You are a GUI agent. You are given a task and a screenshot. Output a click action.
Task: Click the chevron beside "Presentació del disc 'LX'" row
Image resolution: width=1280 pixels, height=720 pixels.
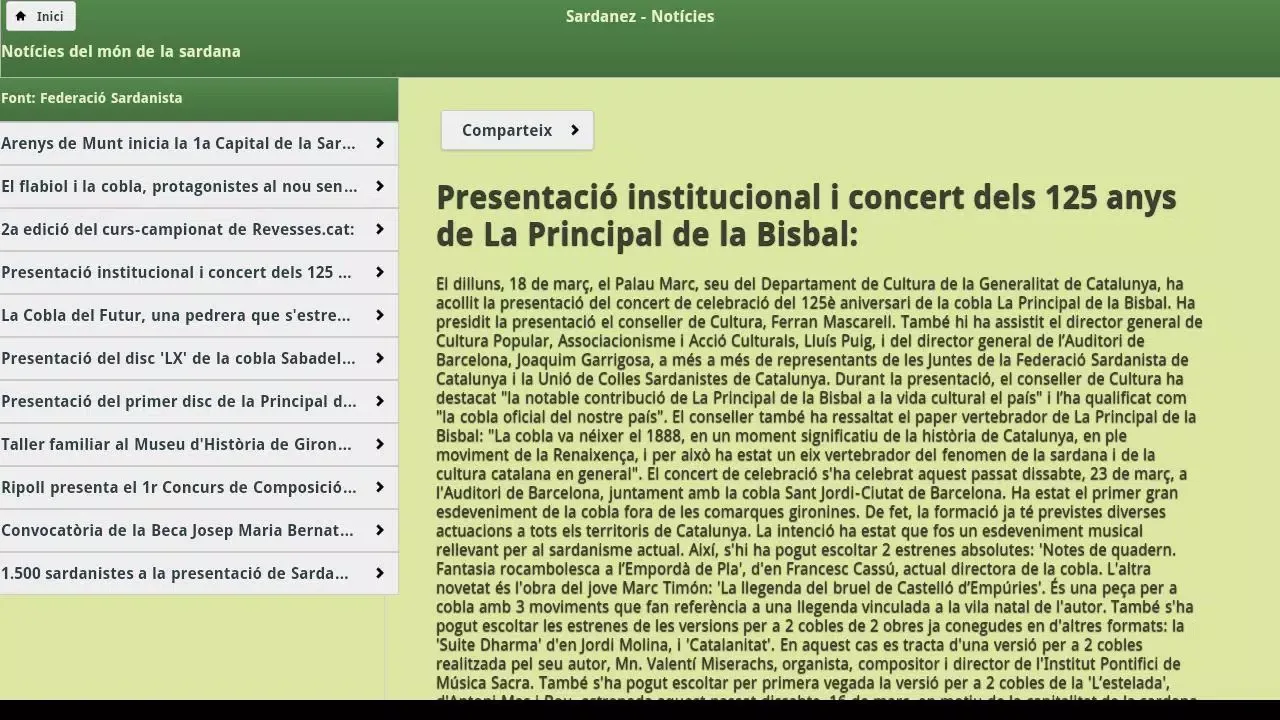point(380,358)
